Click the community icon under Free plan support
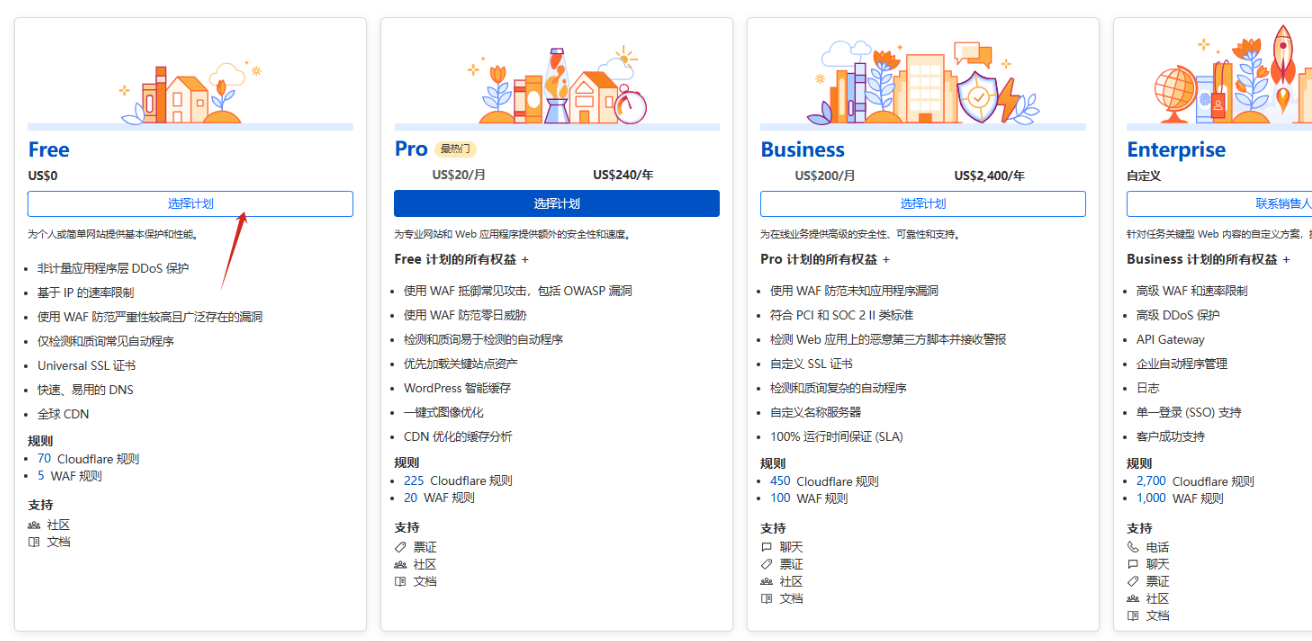1312x641 pixels. [32, 524]
